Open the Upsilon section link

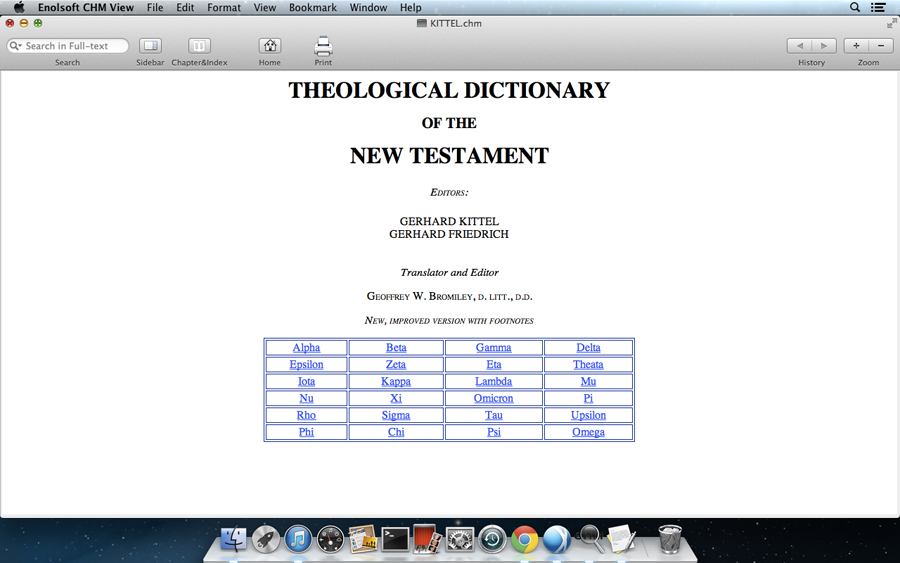pyautogui.click(x=588, y=416)
